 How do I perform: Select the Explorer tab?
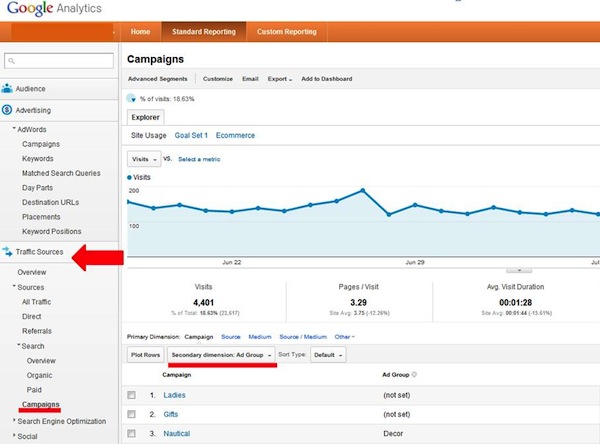click(145, 117)
